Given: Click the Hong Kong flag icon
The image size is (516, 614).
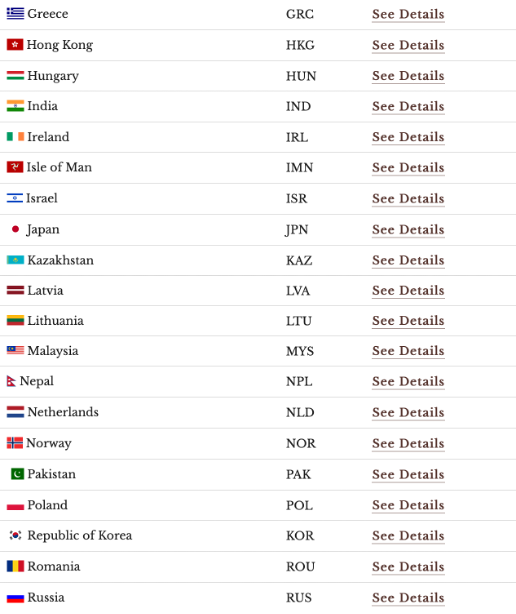Looking at the screenshot, I should click(15, 45).
